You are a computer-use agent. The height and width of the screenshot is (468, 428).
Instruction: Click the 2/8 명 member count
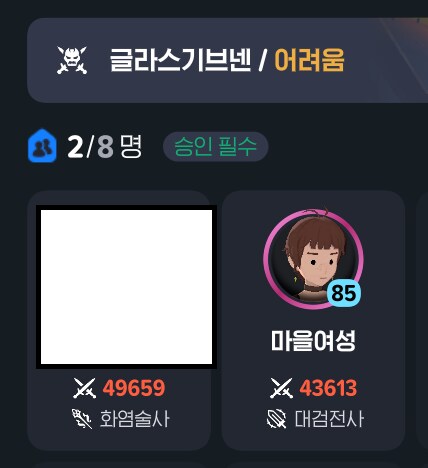(105, 146)
